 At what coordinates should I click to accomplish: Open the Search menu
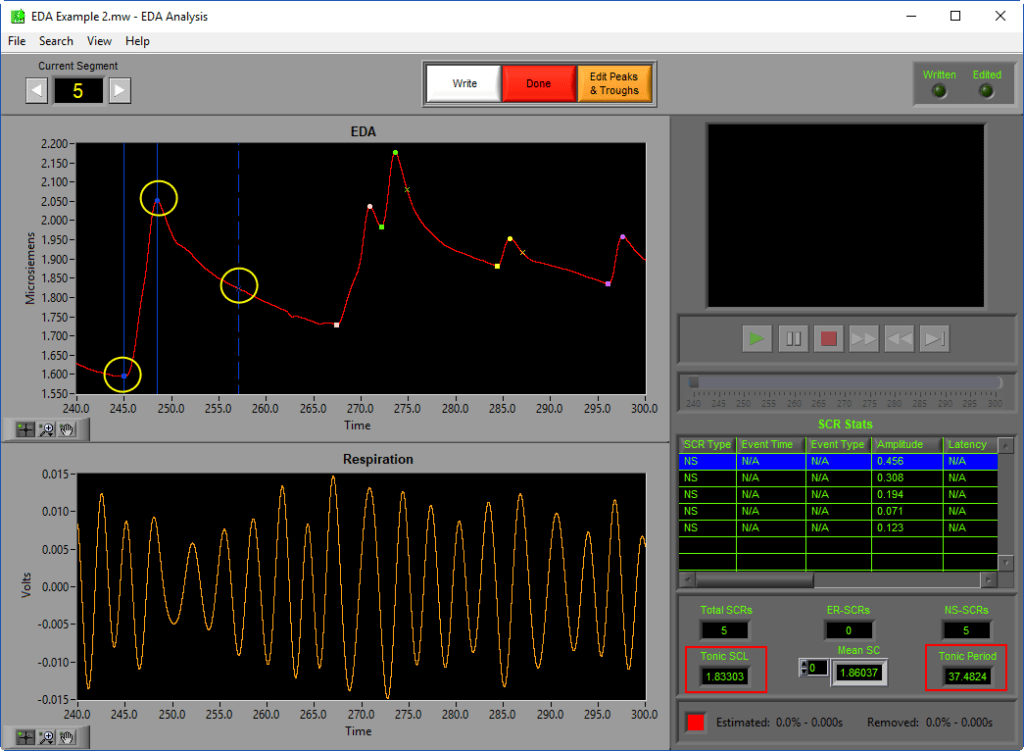[x=56, y=41]
